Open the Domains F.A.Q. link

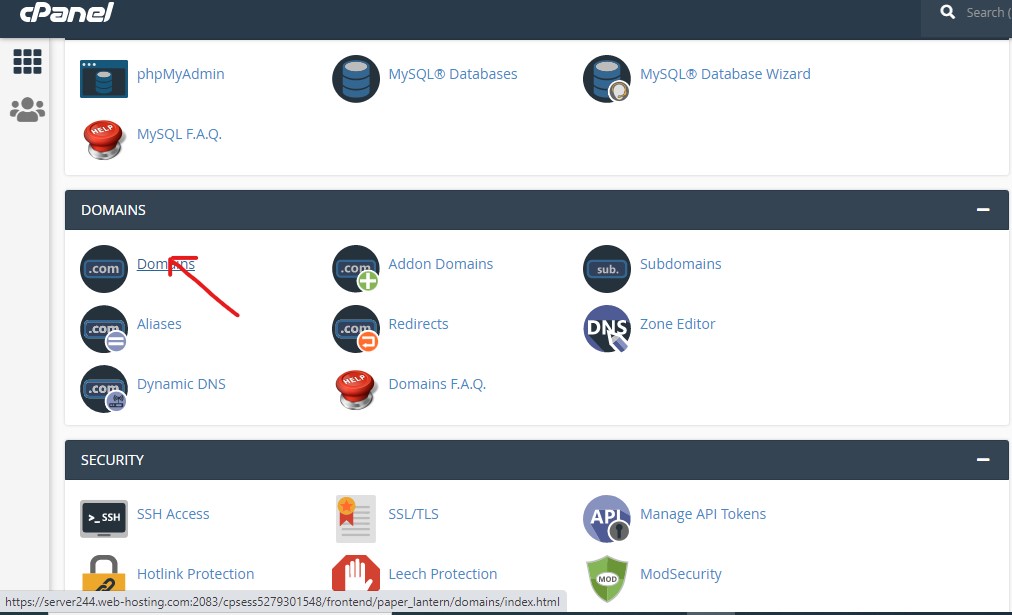437,384
